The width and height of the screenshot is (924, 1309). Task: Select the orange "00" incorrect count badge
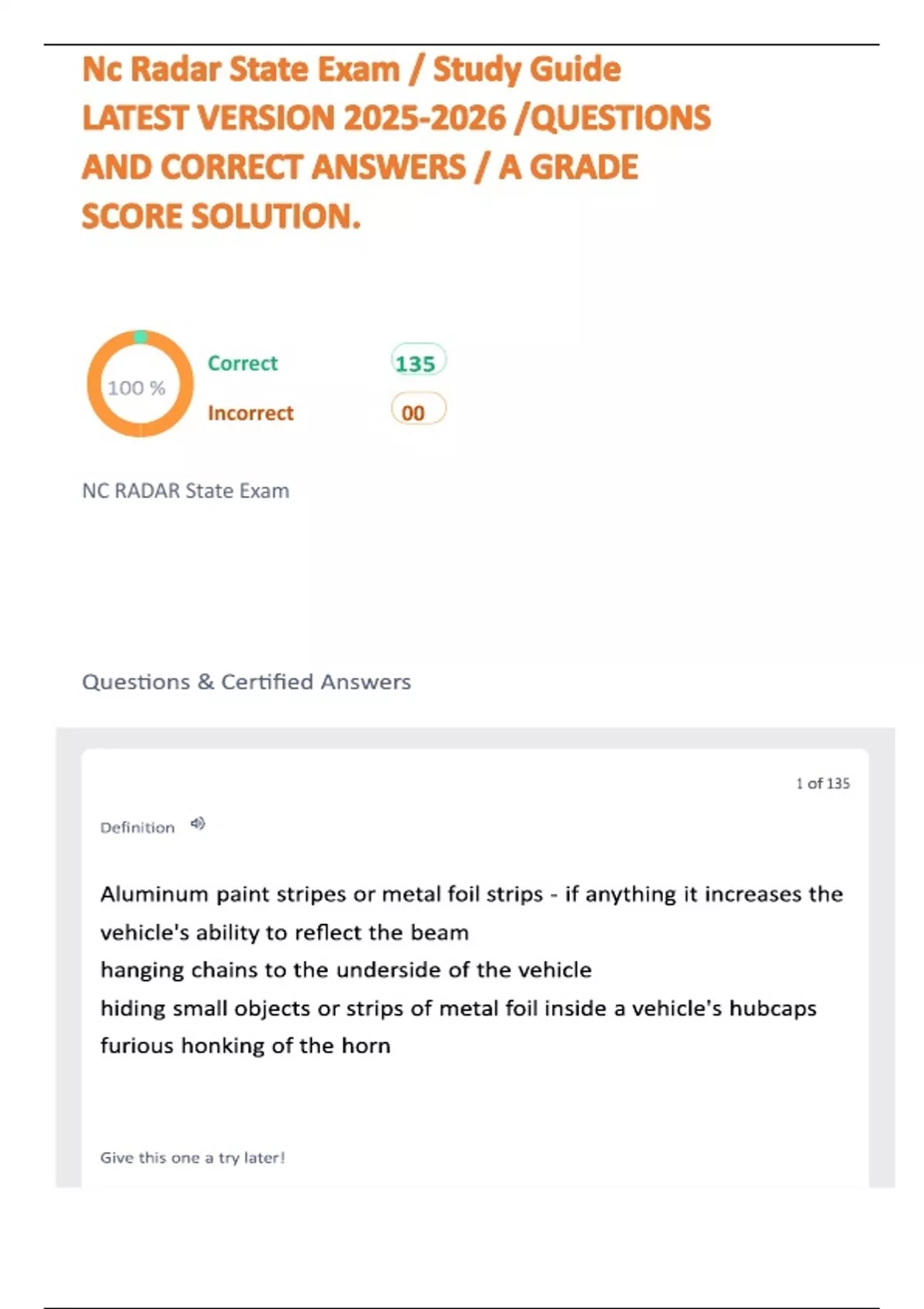click(x=415, y=411)
